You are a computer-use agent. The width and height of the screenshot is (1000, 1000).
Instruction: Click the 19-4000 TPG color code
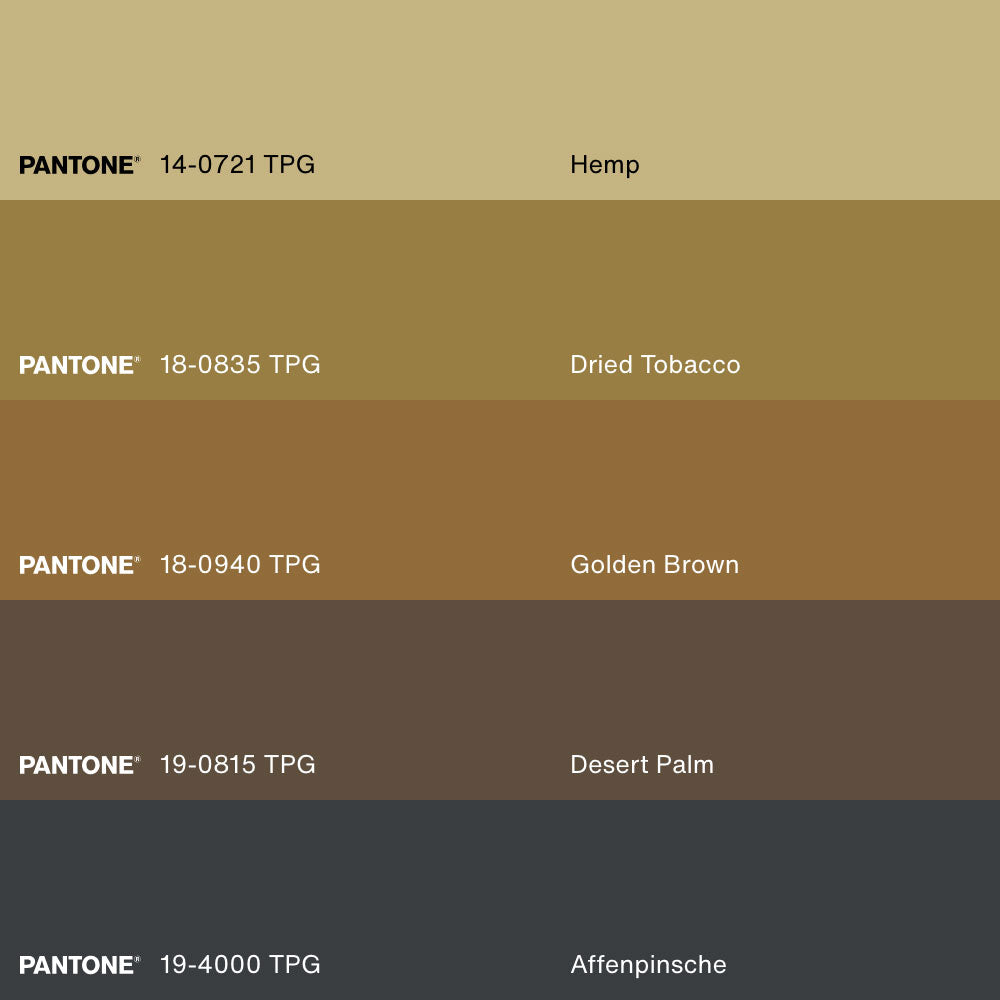point(240,965)
